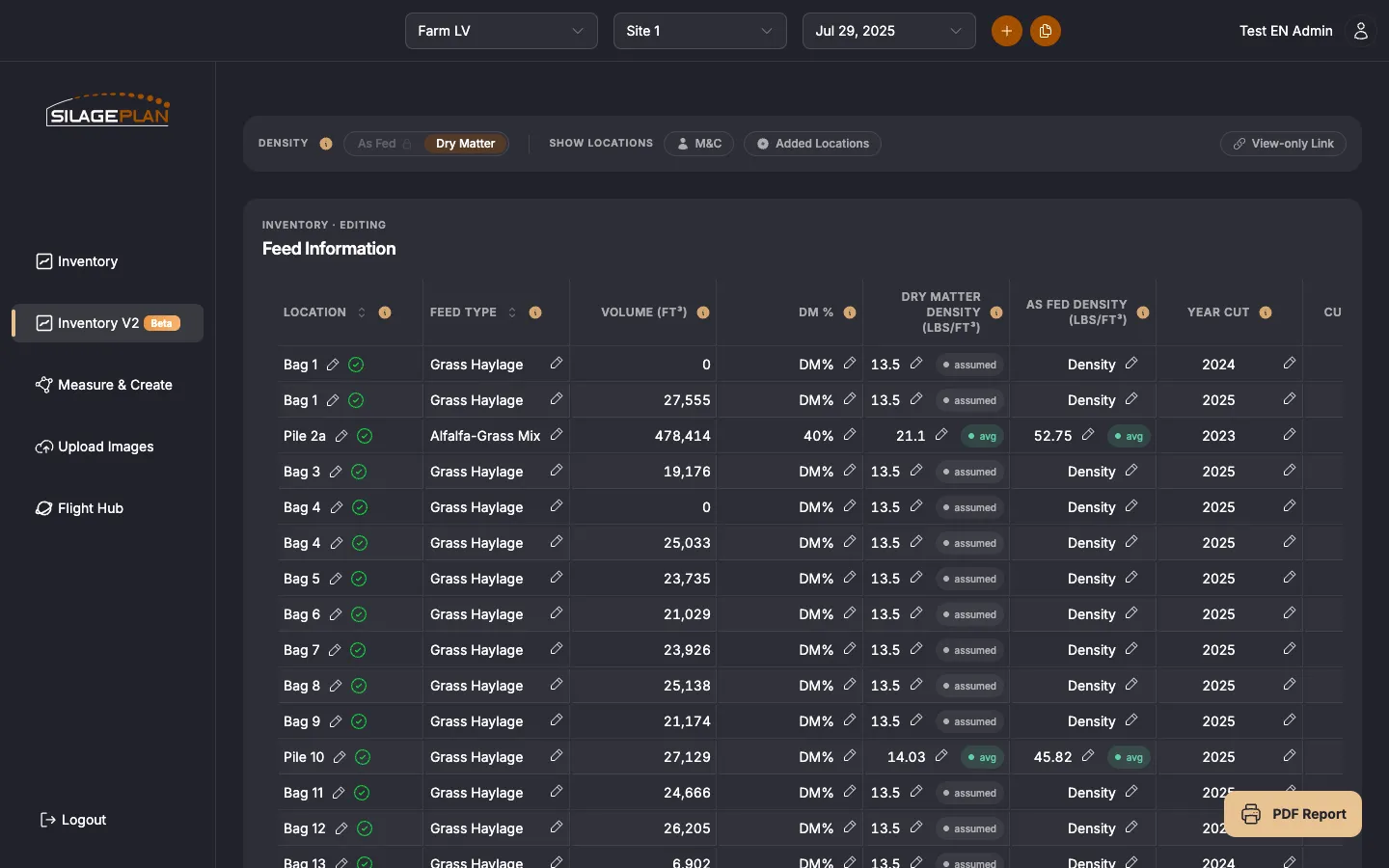Click Logout in the sidebar
The height and width of the screenshot is (868, 1389).
pyautogui.click(x=73, y=820)
